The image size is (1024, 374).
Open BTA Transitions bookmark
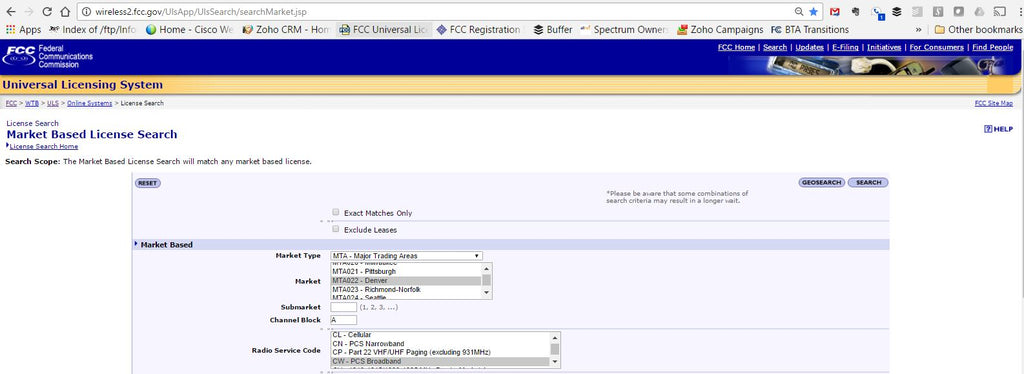pos(810,29)
